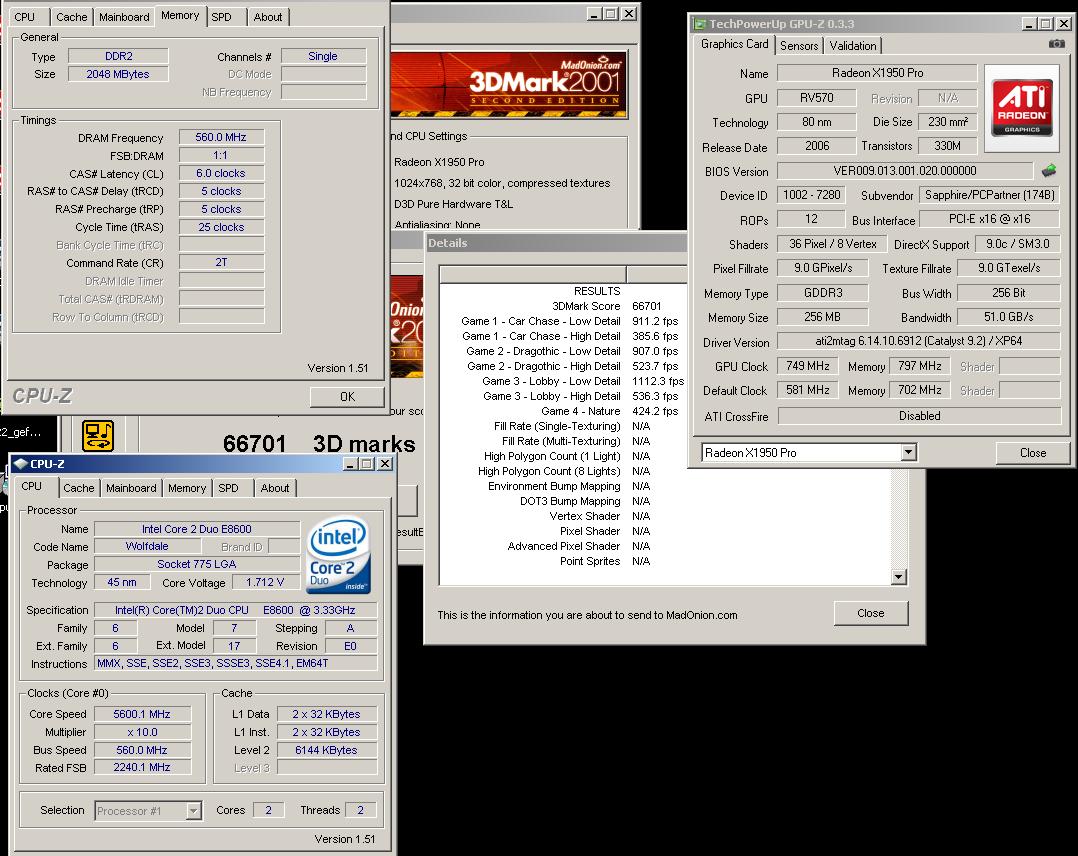Open the Cache tab in upper CPU-Z window
The image size is (1078, 856).
pyautogui.click(x=72, y=17)
